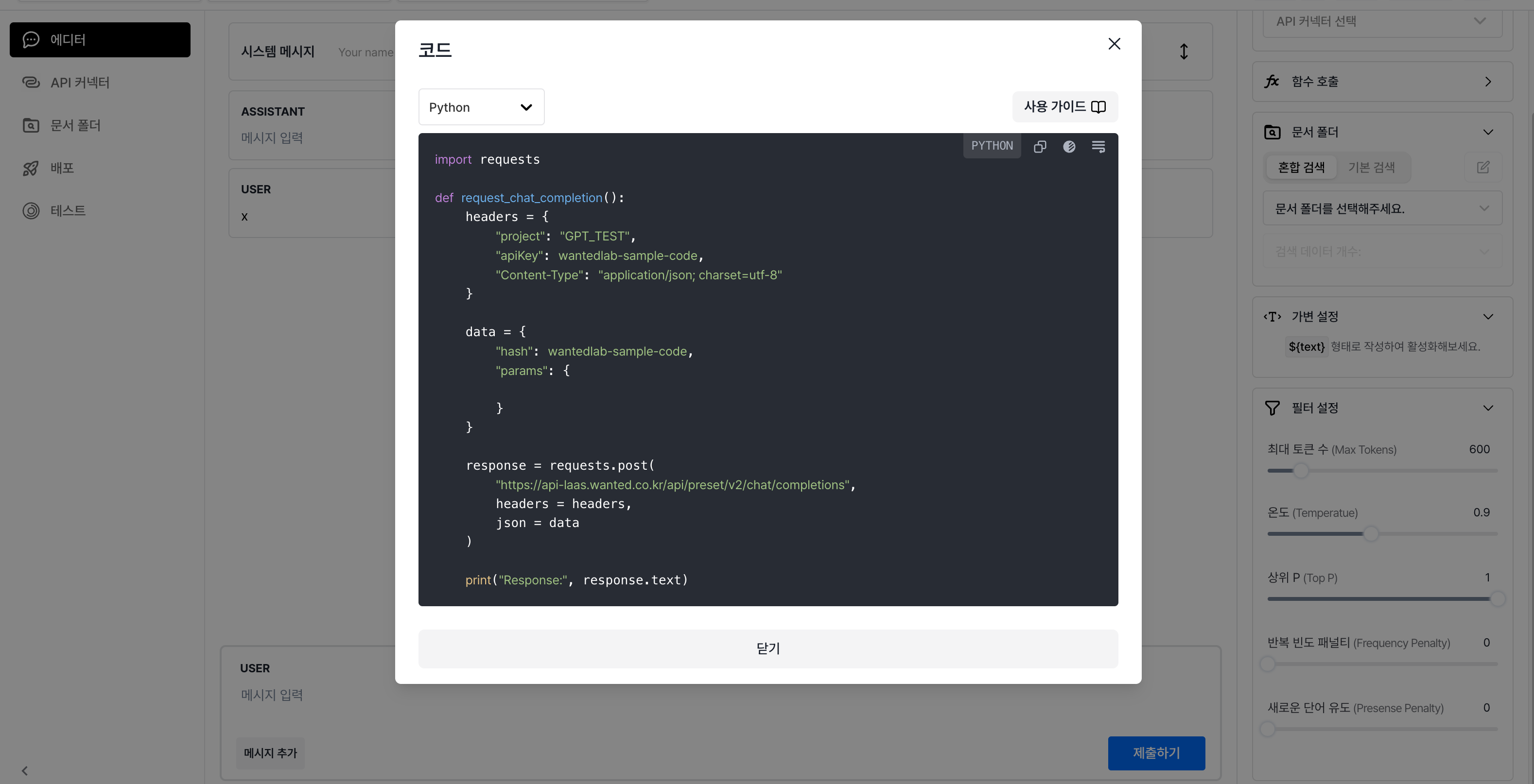Screen dimensions: 1534x784
Task: Adjust the Temperature slider handle
Action: 1371,534
